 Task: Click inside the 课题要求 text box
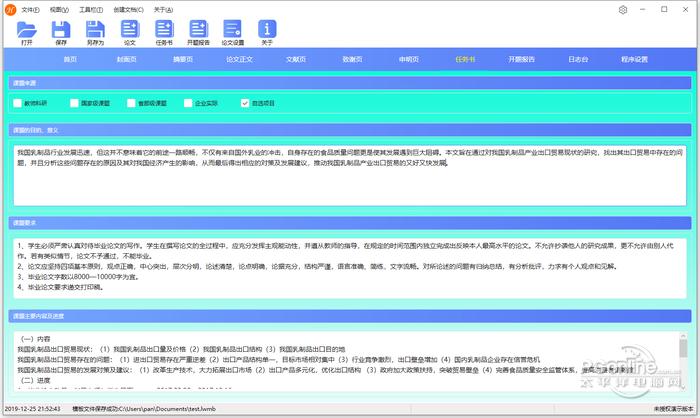click(350, 268)
